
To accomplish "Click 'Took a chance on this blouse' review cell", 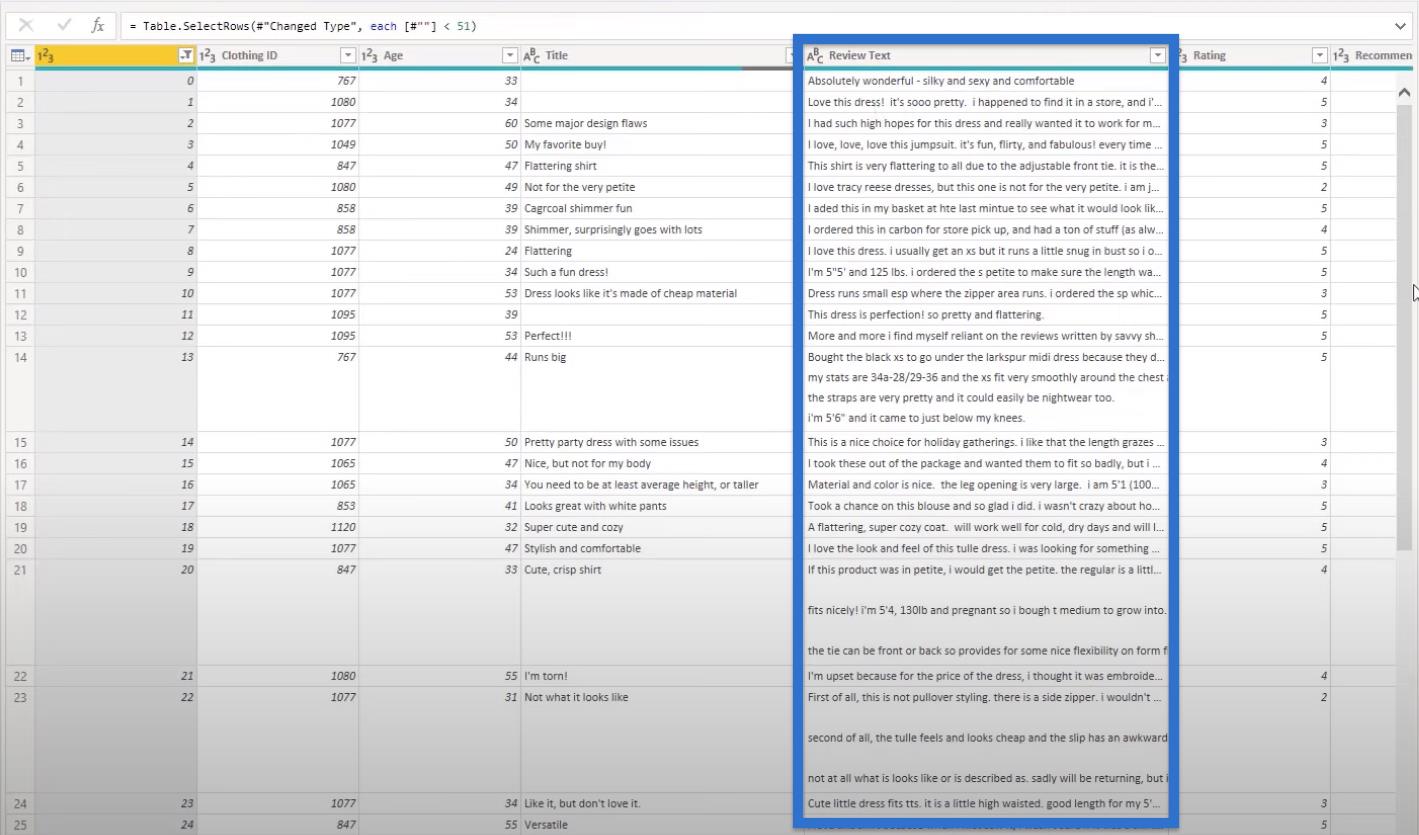I will 984,506.
